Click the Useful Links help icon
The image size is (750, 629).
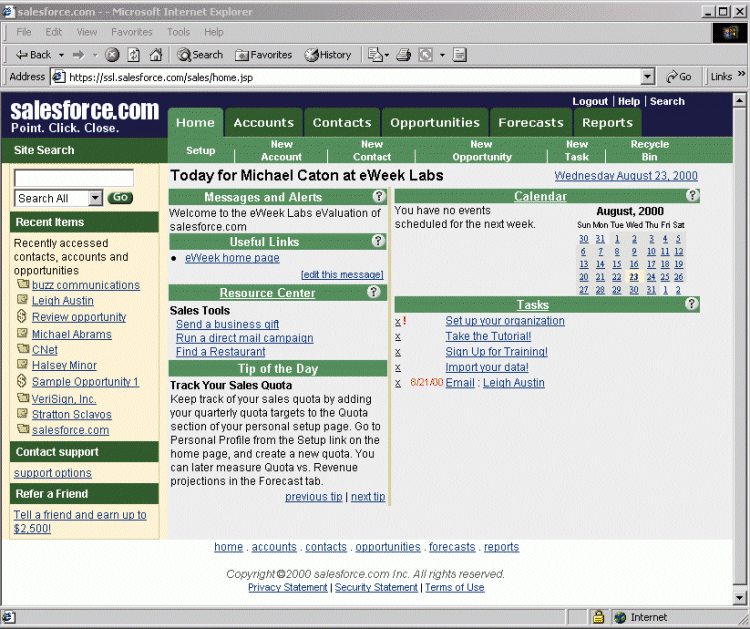pos(378,241)
